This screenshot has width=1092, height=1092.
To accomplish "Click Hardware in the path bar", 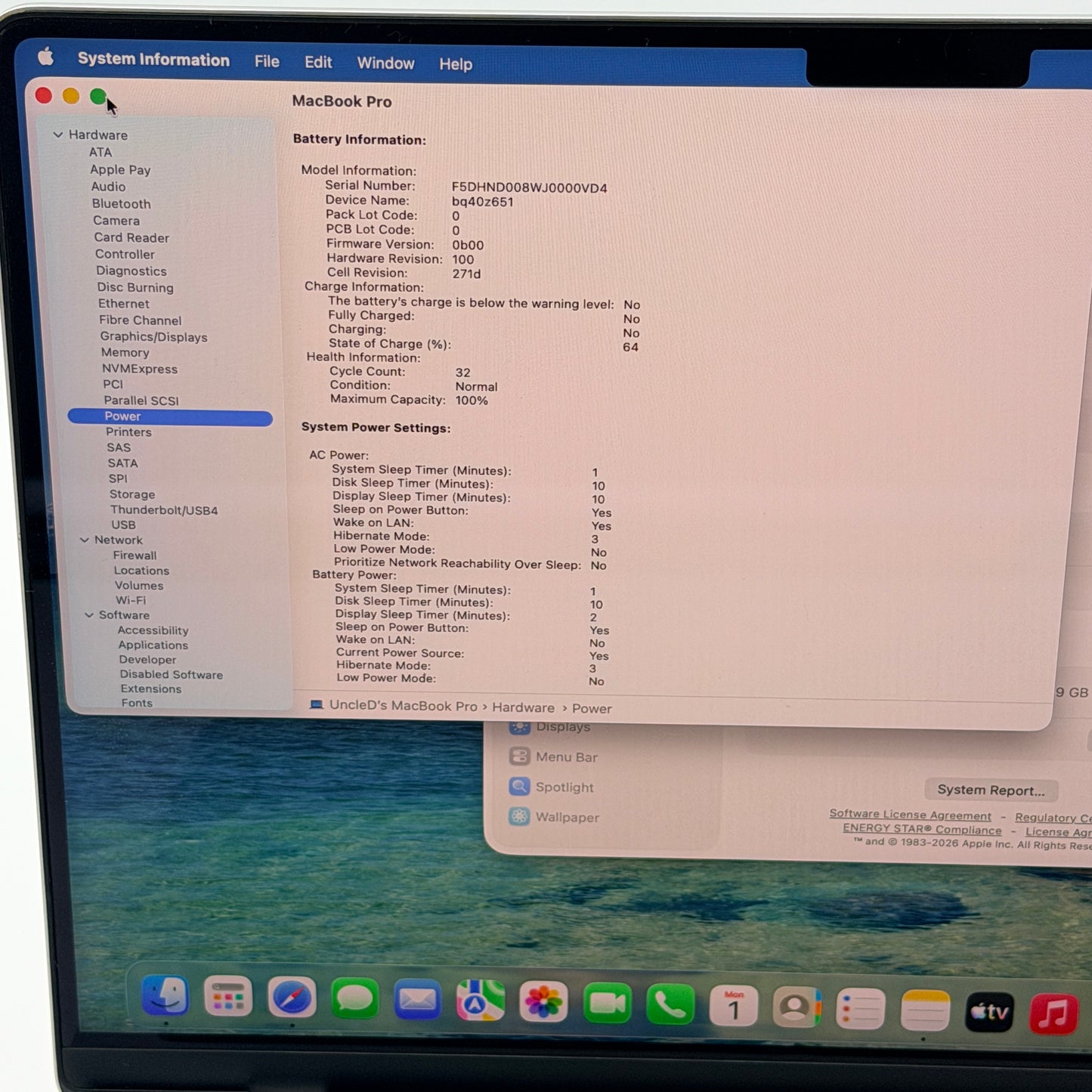I will pyautogui.click(x=523, y=707).
